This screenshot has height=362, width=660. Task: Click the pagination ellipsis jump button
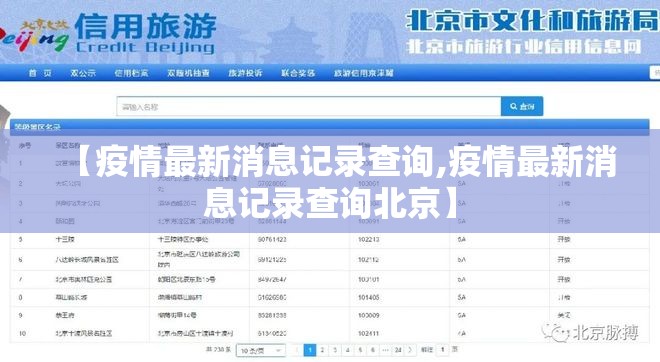(386, 350)
